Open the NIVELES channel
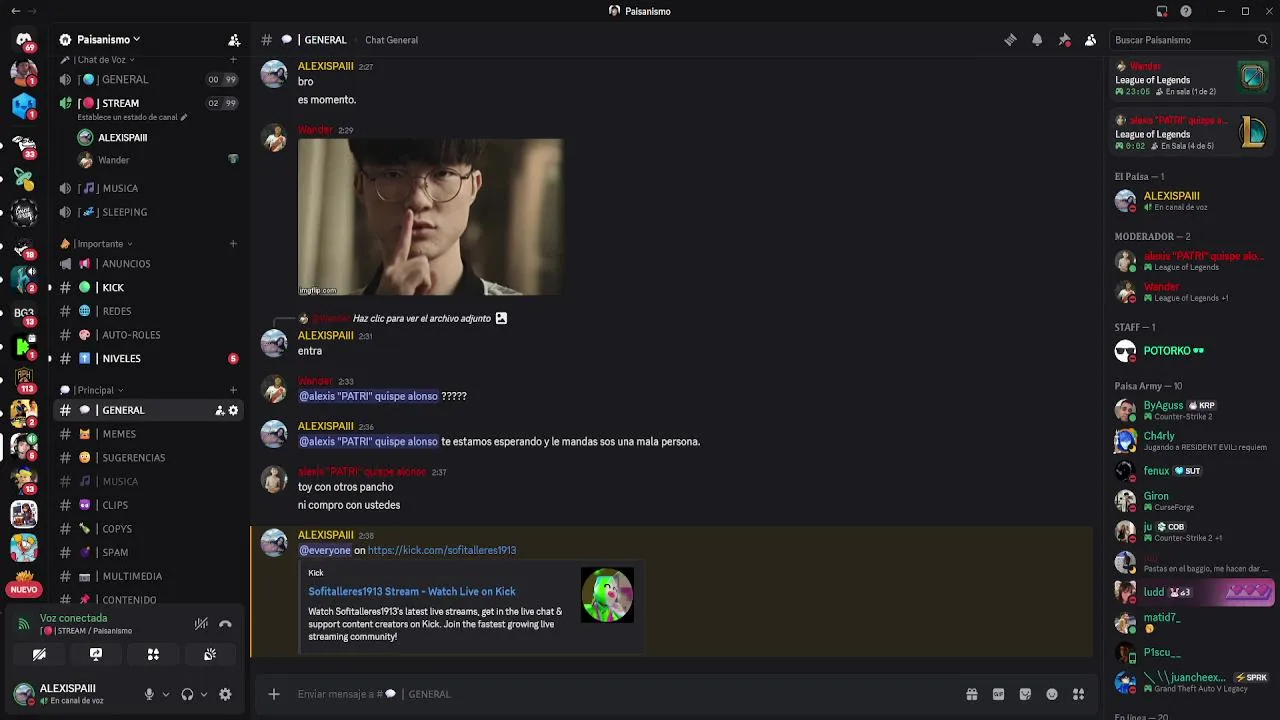Viewport: 1280px width, 720px height. 148,359
